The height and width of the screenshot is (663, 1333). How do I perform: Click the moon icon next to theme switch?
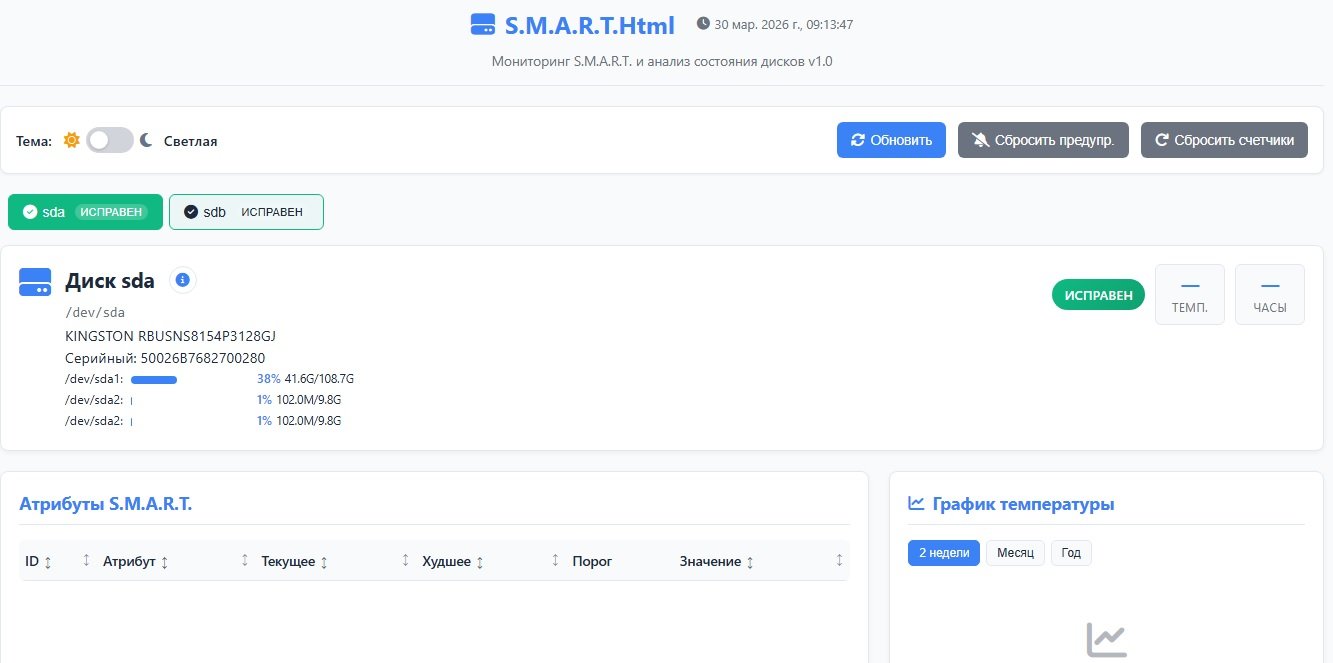point(146,141)
